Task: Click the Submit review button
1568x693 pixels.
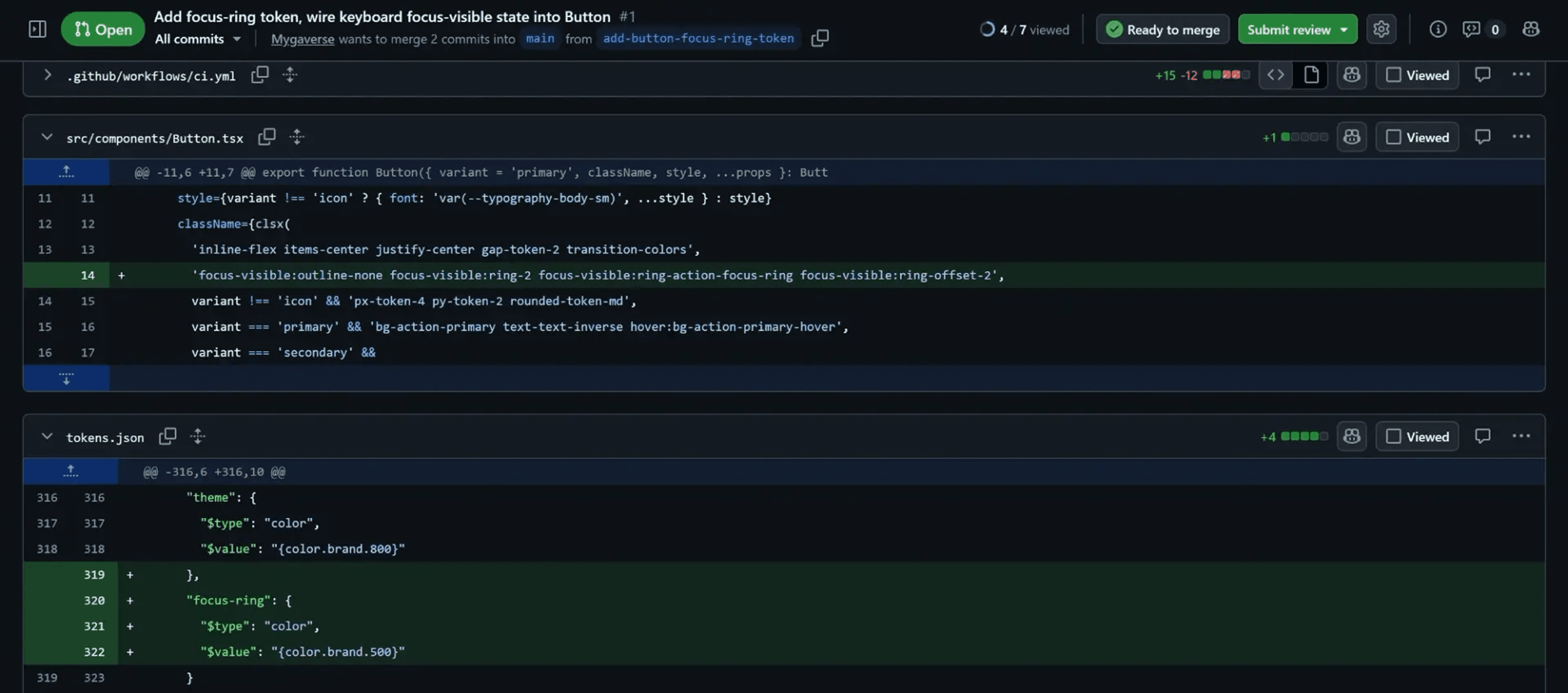Action: pos(1297,29)
